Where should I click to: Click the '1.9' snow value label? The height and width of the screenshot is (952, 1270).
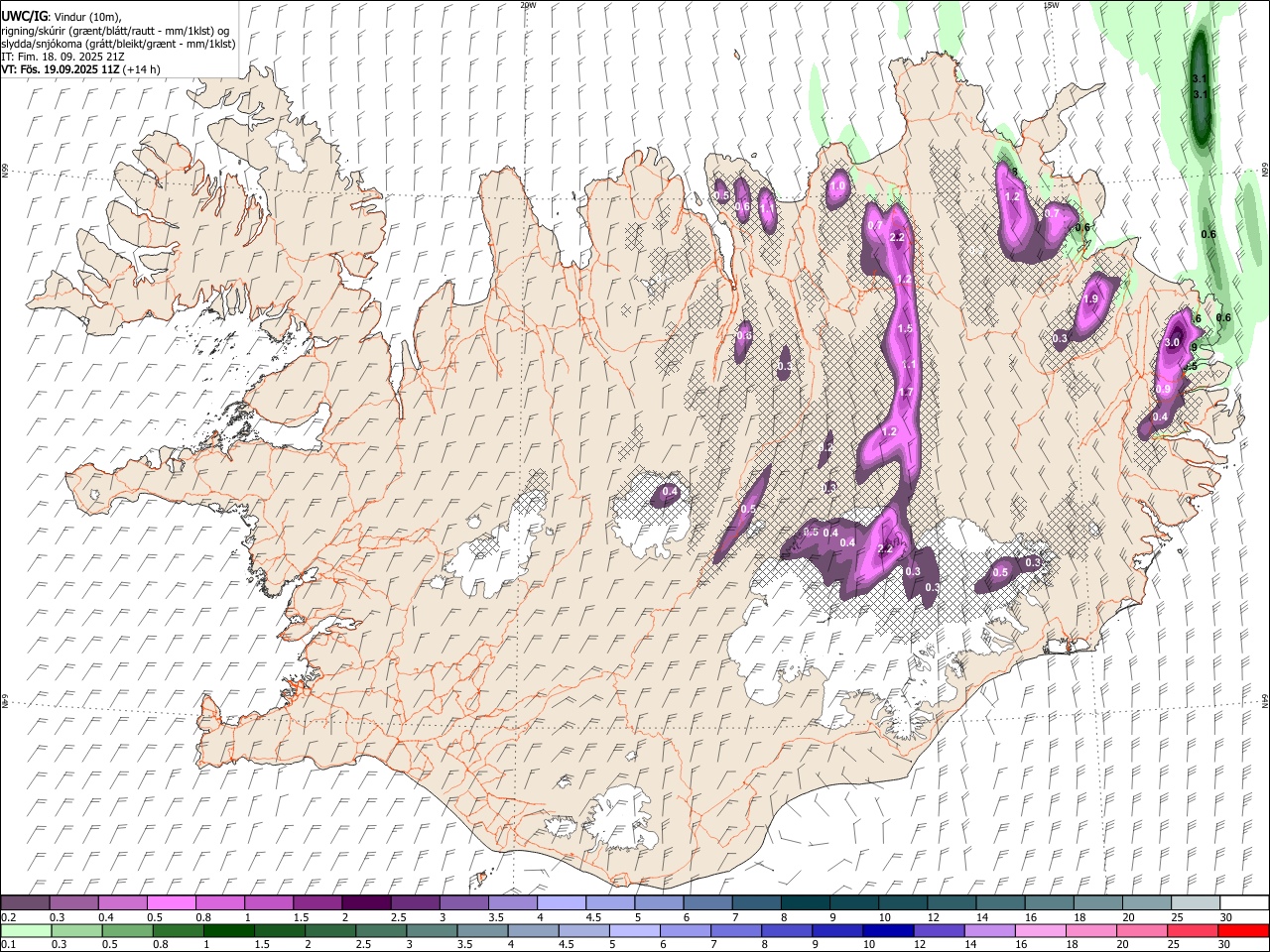(1091, 299)
